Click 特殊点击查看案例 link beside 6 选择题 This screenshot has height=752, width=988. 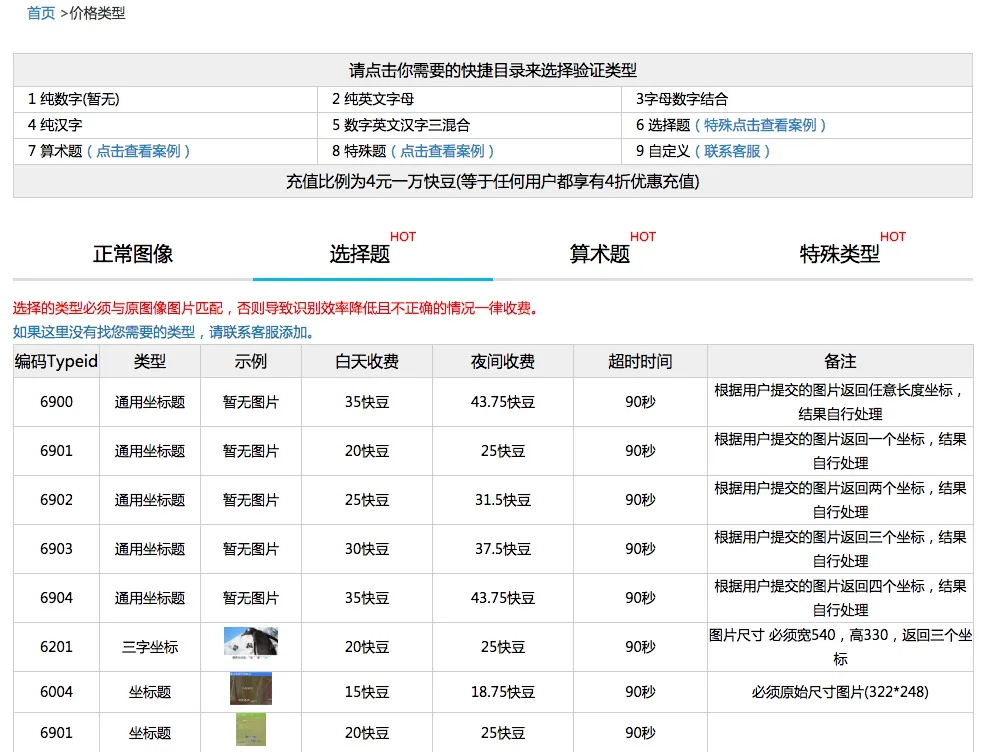(766, 125)
